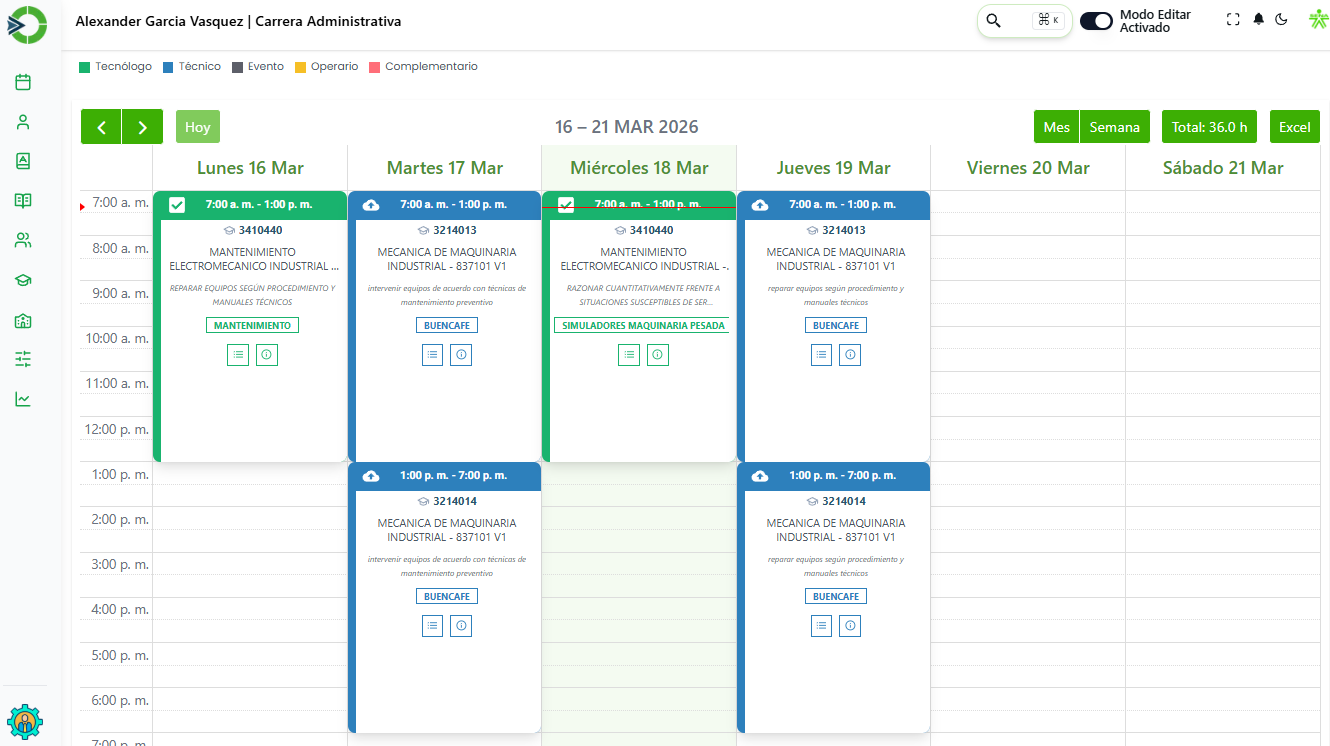Open the sliders settings icon in the sidebar
The image size is (1330, 746).
coord(22,358)
